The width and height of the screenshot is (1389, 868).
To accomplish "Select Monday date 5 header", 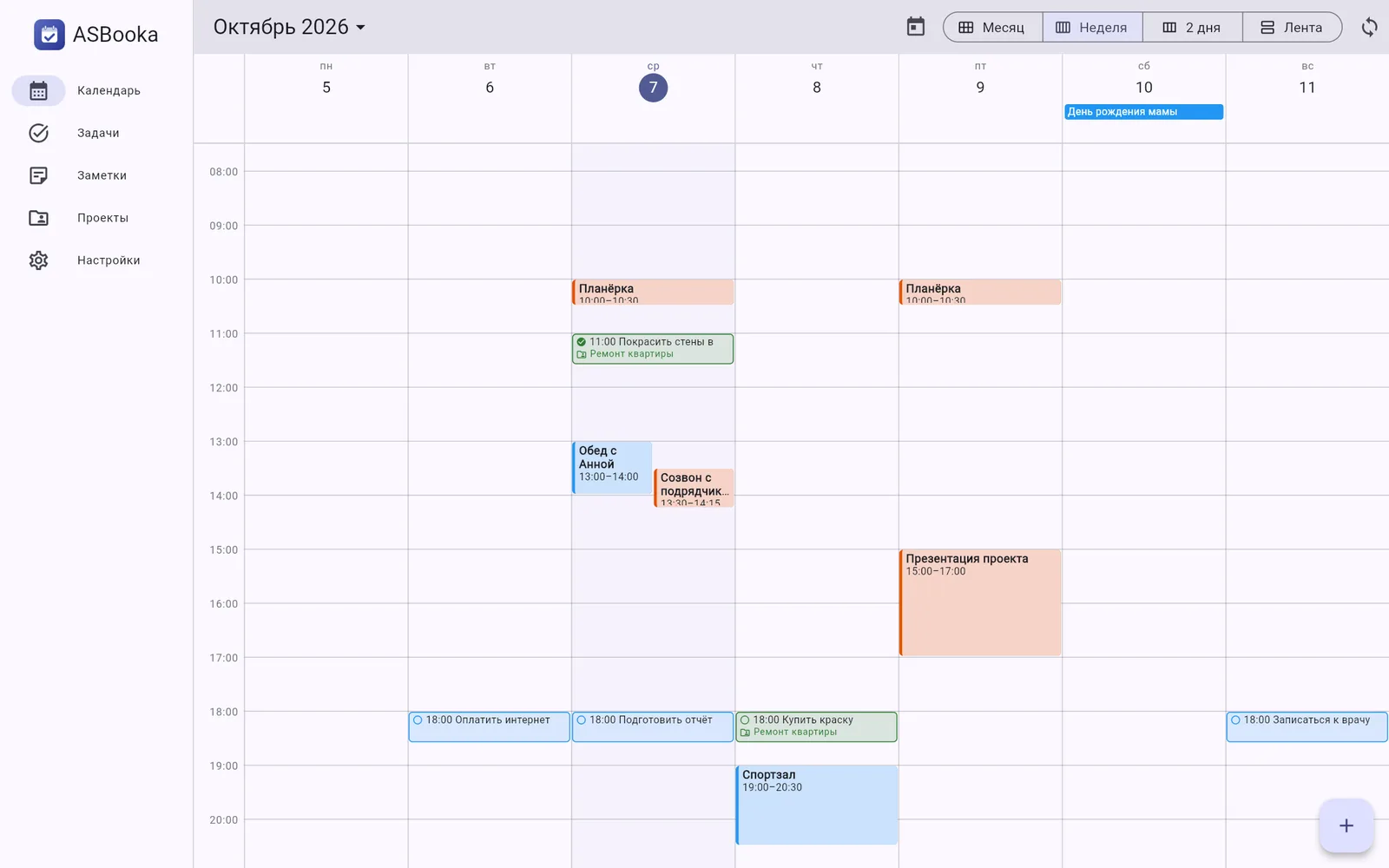I will 326,88.
